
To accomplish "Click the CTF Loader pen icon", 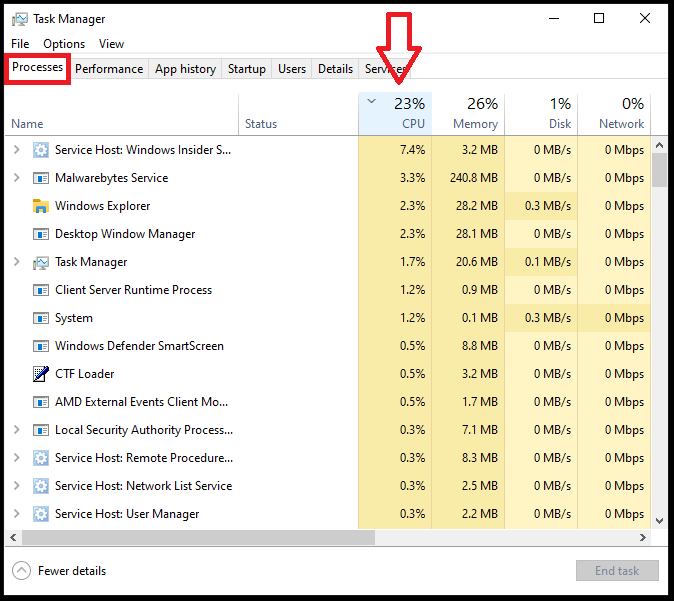I will coord(40,374).
